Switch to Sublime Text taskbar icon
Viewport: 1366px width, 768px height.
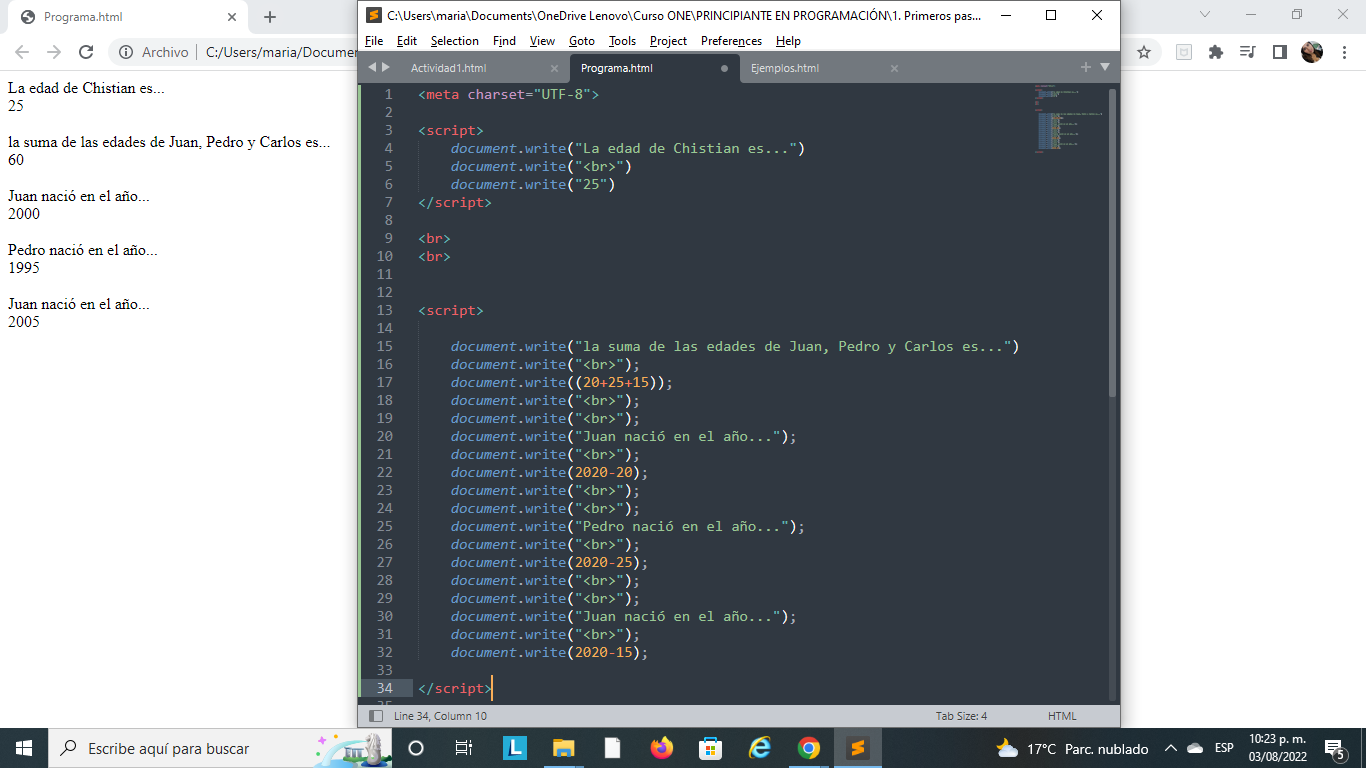tap(857, 748)
